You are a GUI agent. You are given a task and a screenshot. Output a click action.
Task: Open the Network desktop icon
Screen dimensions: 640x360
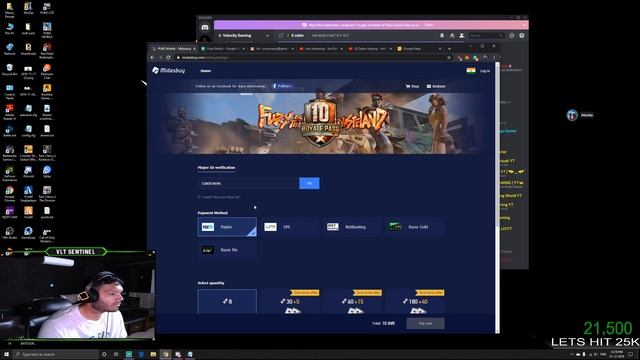pos(9,49)
